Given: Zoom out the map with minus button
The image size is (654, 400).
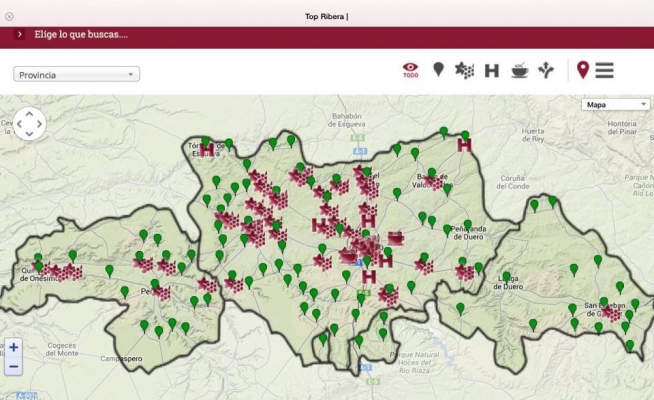Looking at the screenshot, I should tap(14, 366).
